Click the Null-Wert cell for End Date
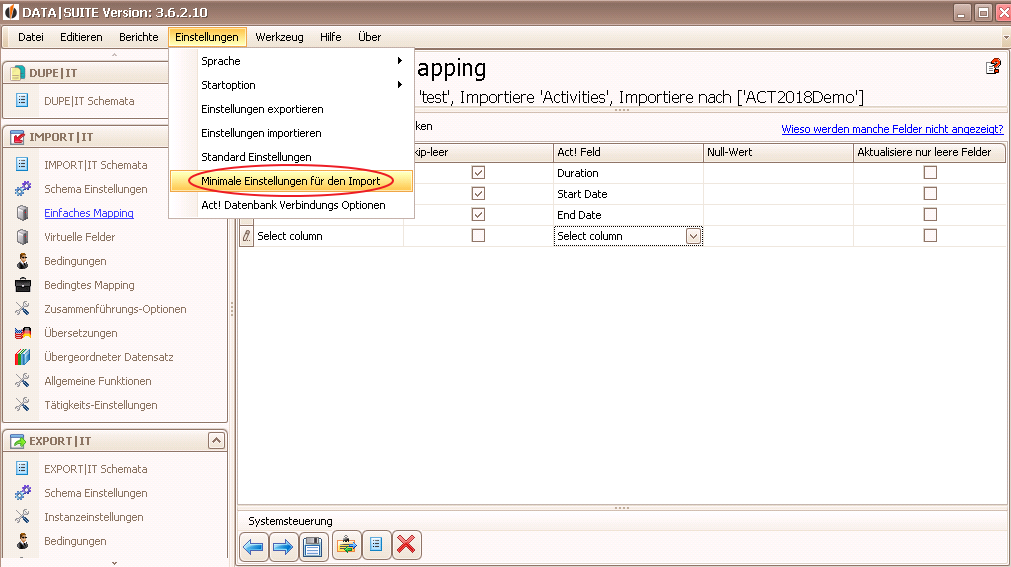1011x567 pixels. pyautogui.click(x=778, y=215)
